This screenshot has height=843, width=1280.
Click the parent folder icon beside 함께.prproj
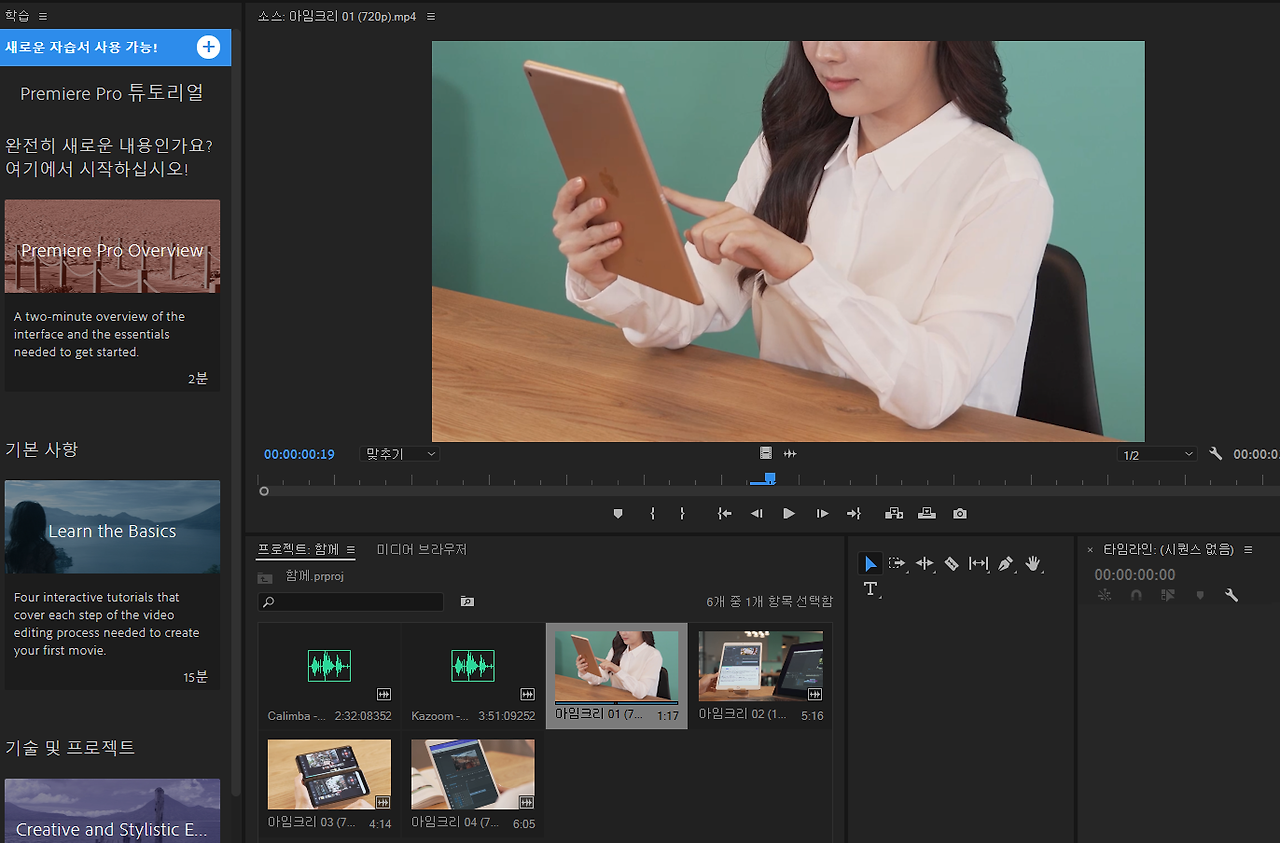pyautogui.click(x=265, y=577)
